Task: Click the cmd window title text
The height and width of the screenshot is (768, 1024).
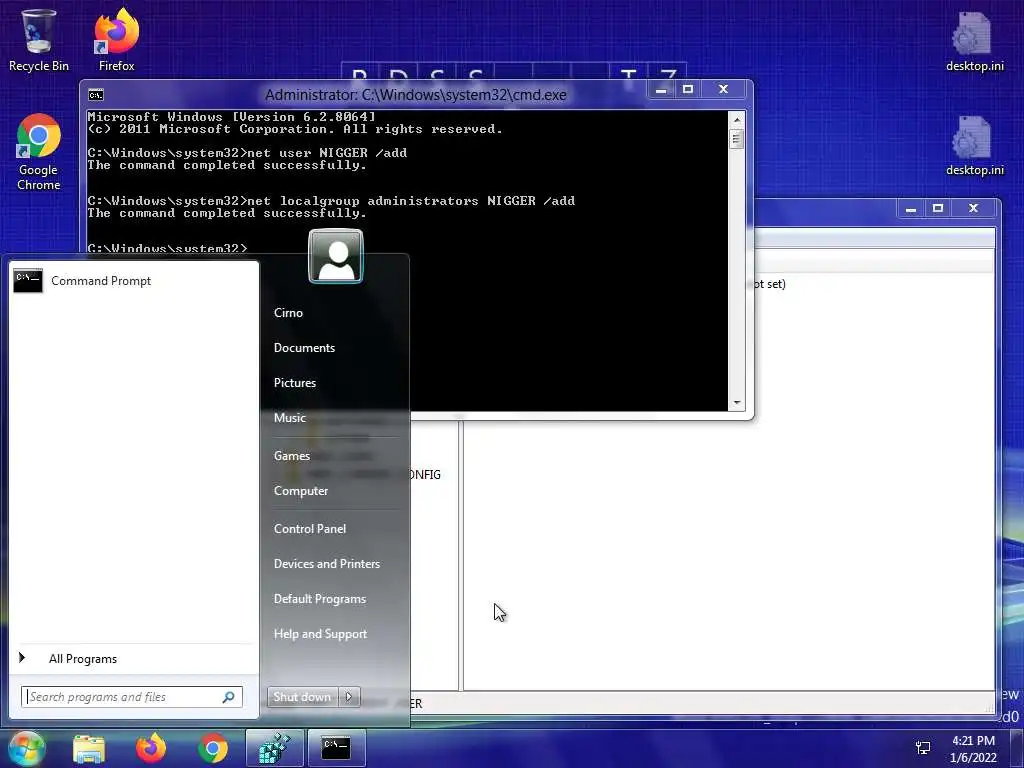Action: click(x=416, y=95)
